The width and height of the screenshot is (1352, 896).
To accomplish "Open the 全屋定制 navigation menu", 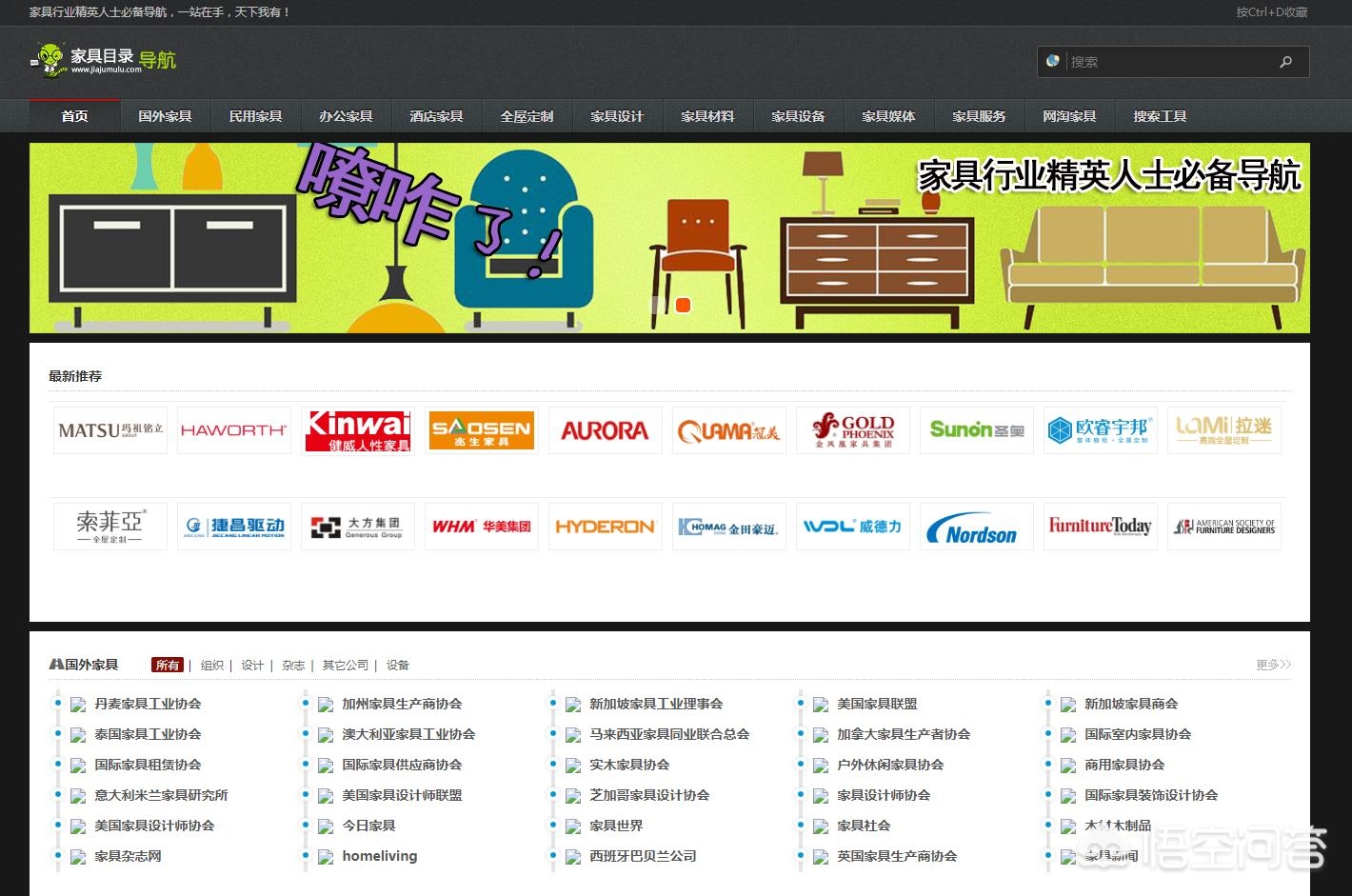I will tap(527, 116).
